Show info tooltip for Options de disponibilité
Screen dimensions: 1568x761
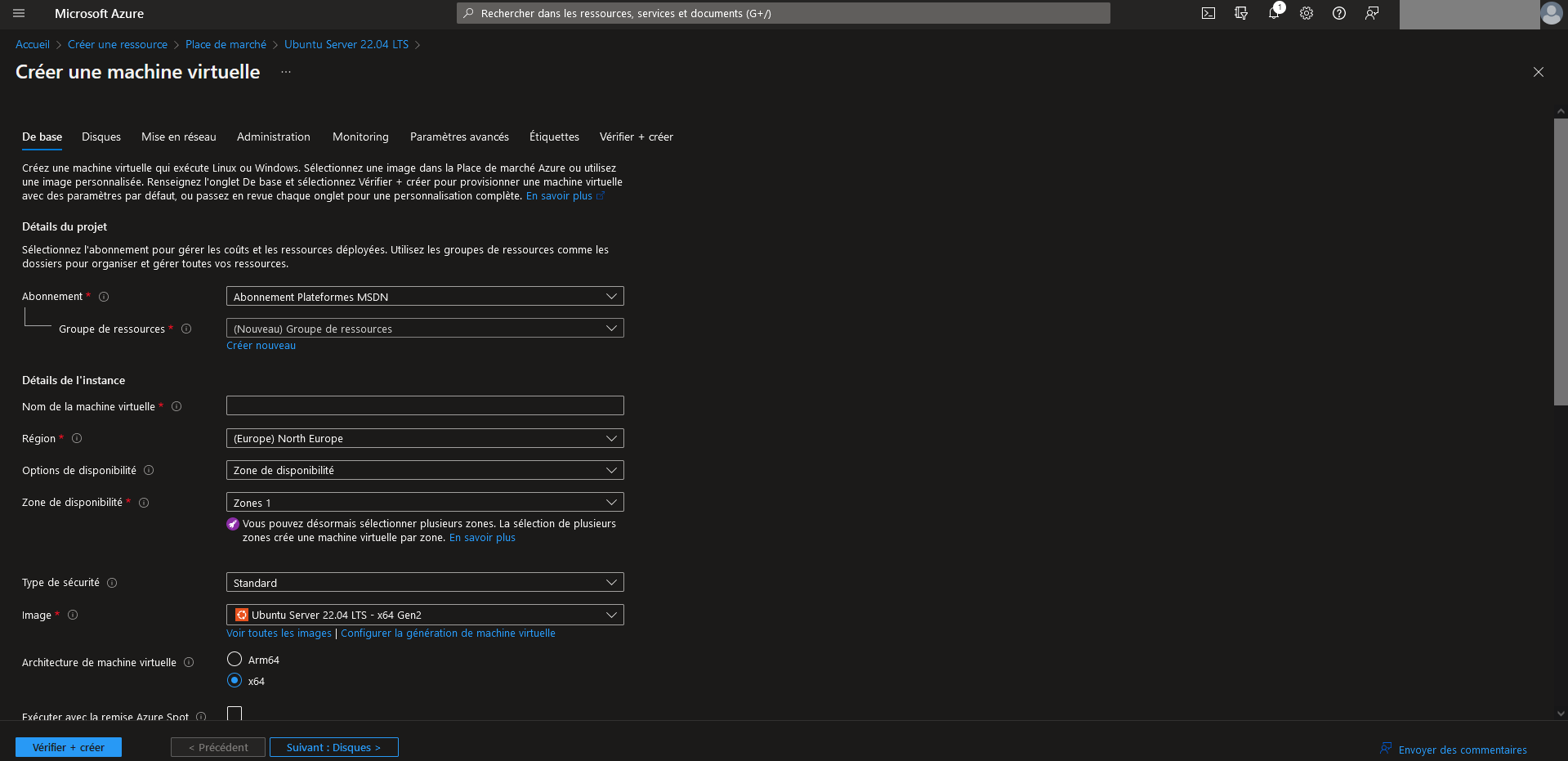[x=149, y=470]
